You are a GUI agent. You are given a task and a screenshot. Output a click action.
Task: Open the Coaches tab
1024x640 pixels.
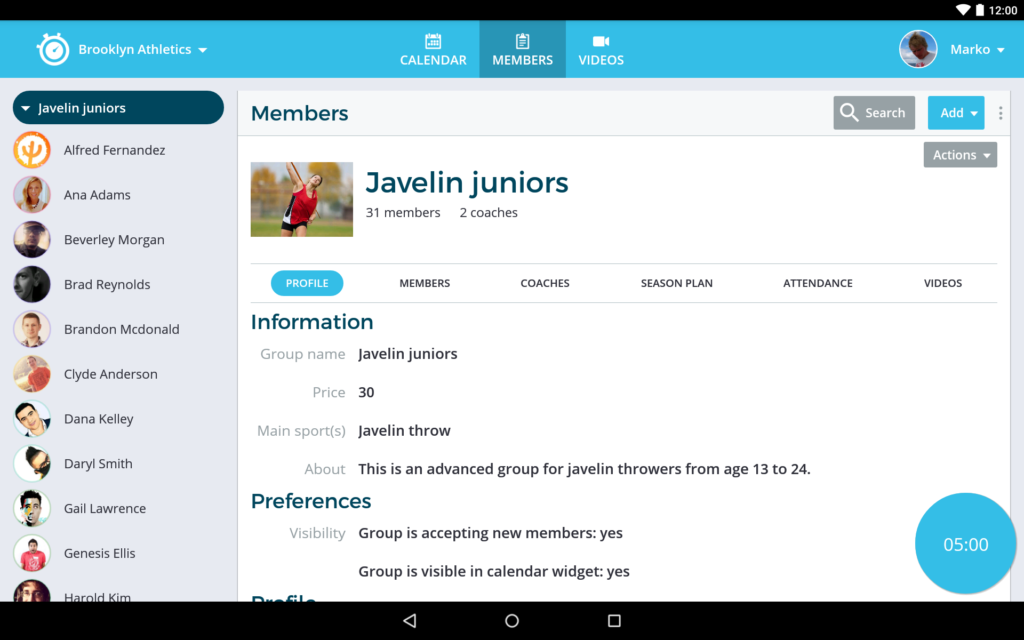coord(545,283)
